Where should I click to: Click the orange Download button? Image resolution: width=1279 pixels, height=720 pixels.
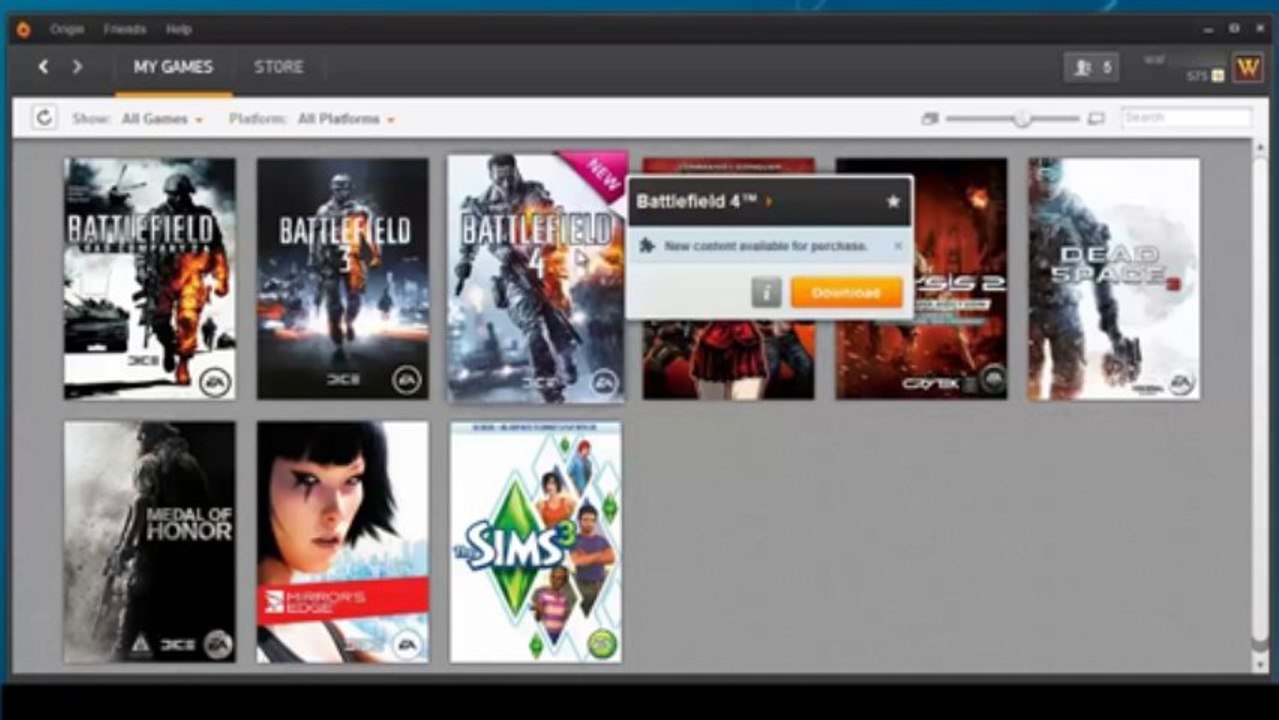[x=846, y=292]
